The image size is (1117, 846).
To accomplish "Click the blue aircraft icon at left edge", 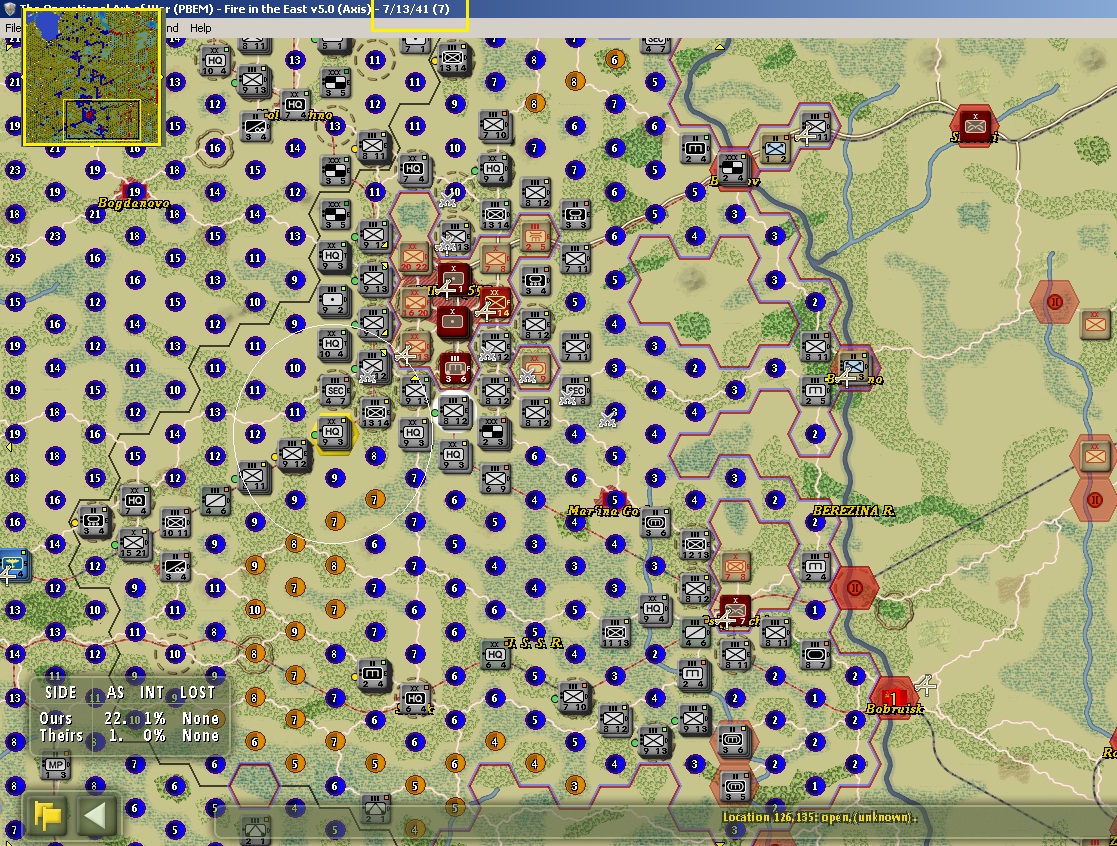I will [13, 568].
